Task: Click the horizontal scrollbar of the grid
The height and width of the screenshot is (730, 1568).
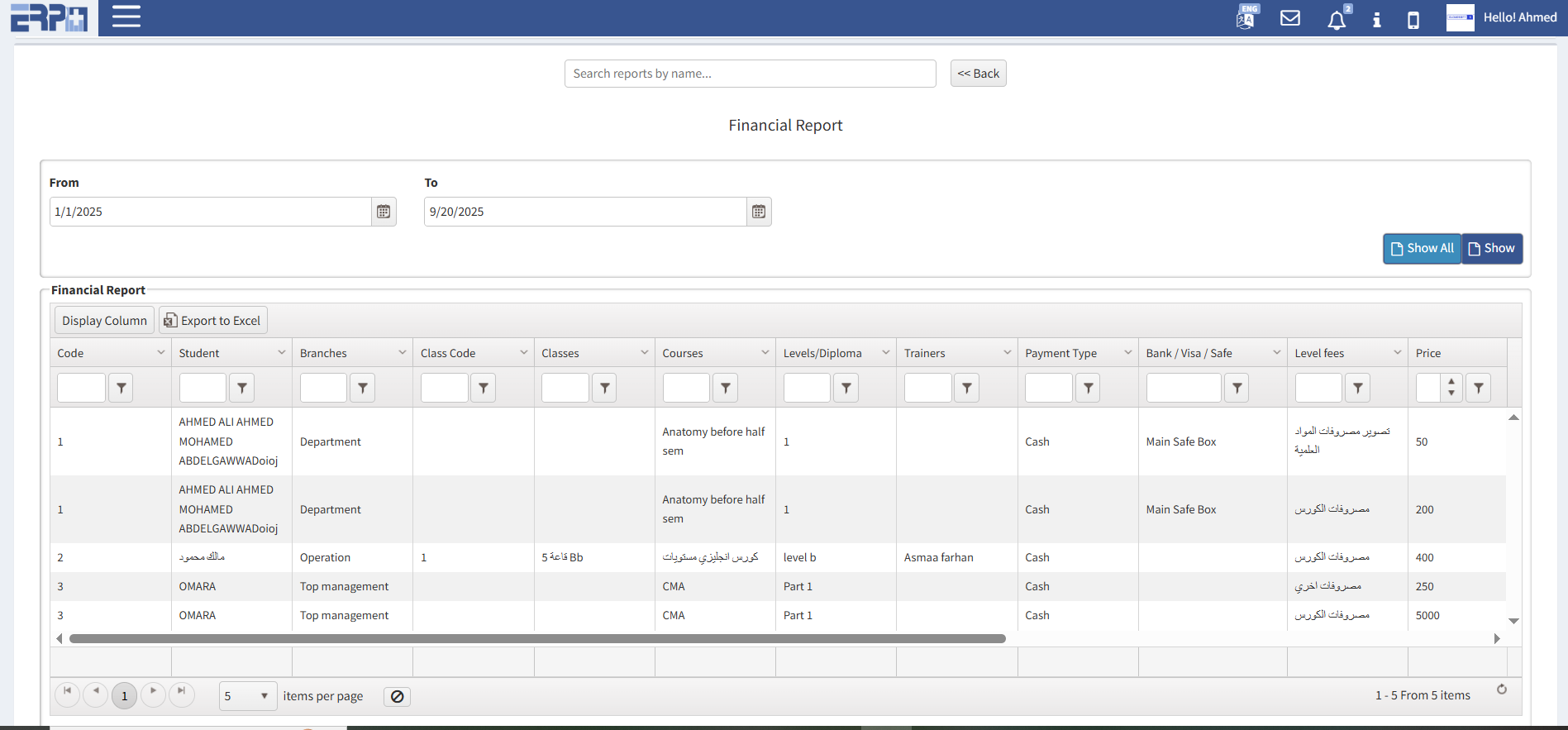Action: pos(537,639)
